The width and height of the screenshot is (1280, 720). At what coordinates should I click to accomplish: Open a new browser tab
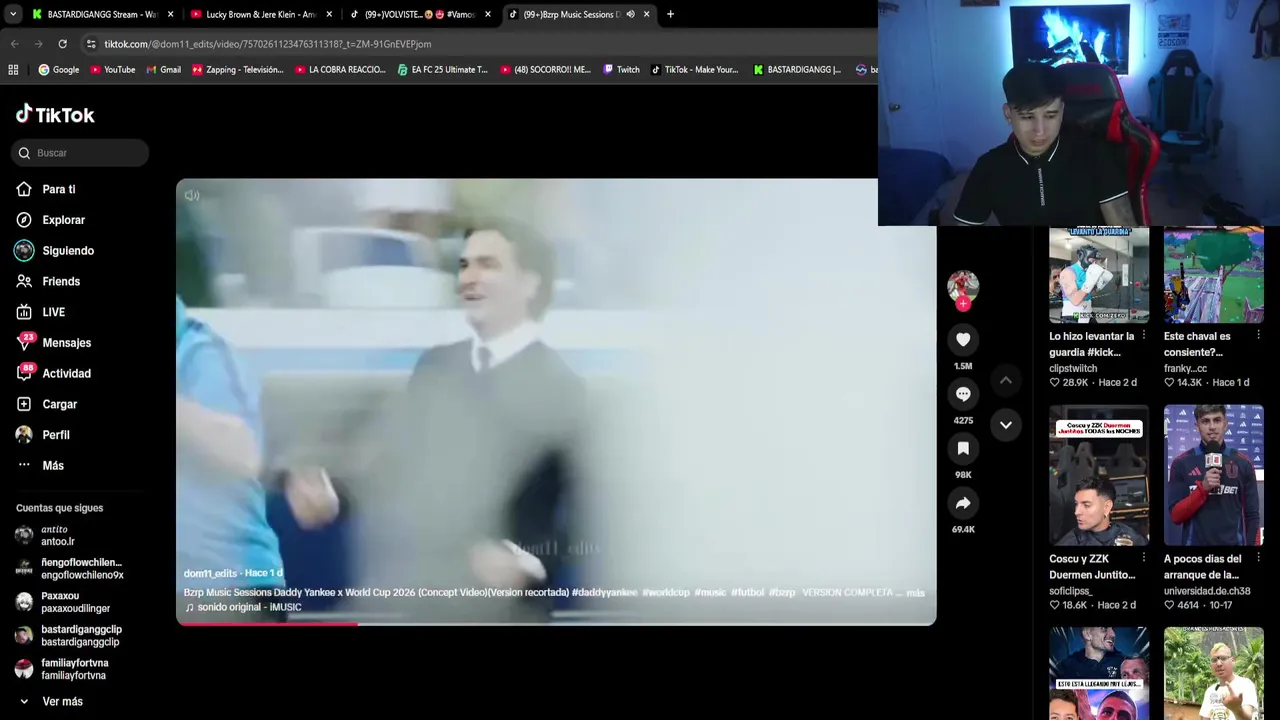pyautogui.click(x=670, y=14)
